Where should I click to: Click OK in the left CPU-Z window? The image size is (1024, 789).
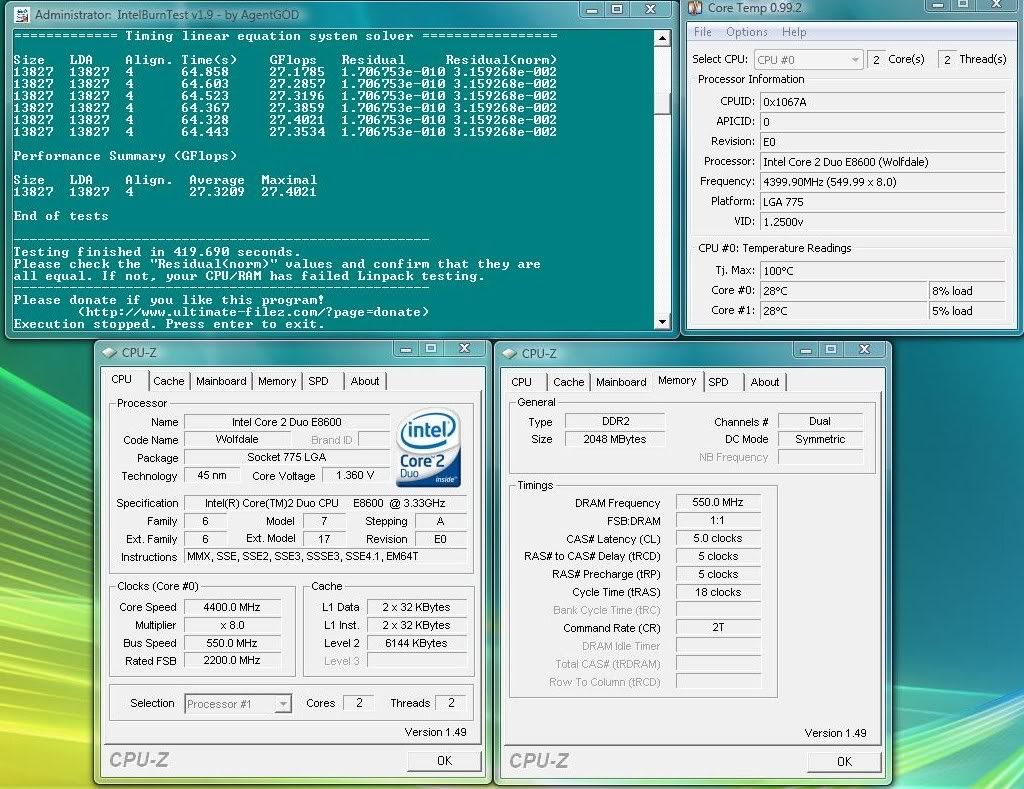(x=444, y=761)
